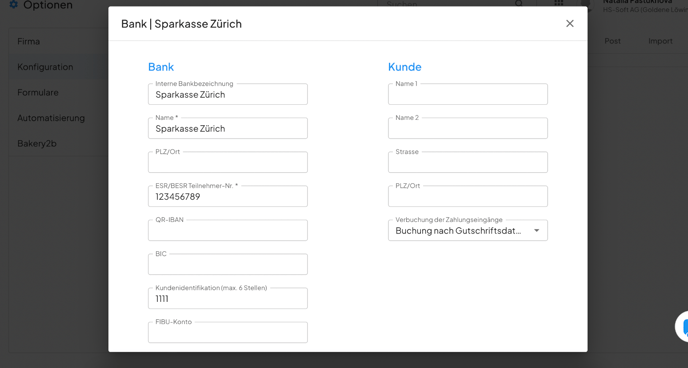688x368 pixels.
Task: Open the apps grid icon
Action: (x=558, y=4)
